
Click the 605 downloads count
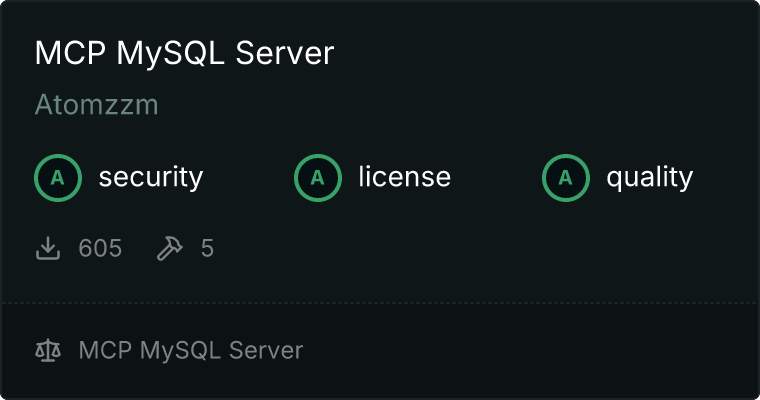click(x=100, y=248)
